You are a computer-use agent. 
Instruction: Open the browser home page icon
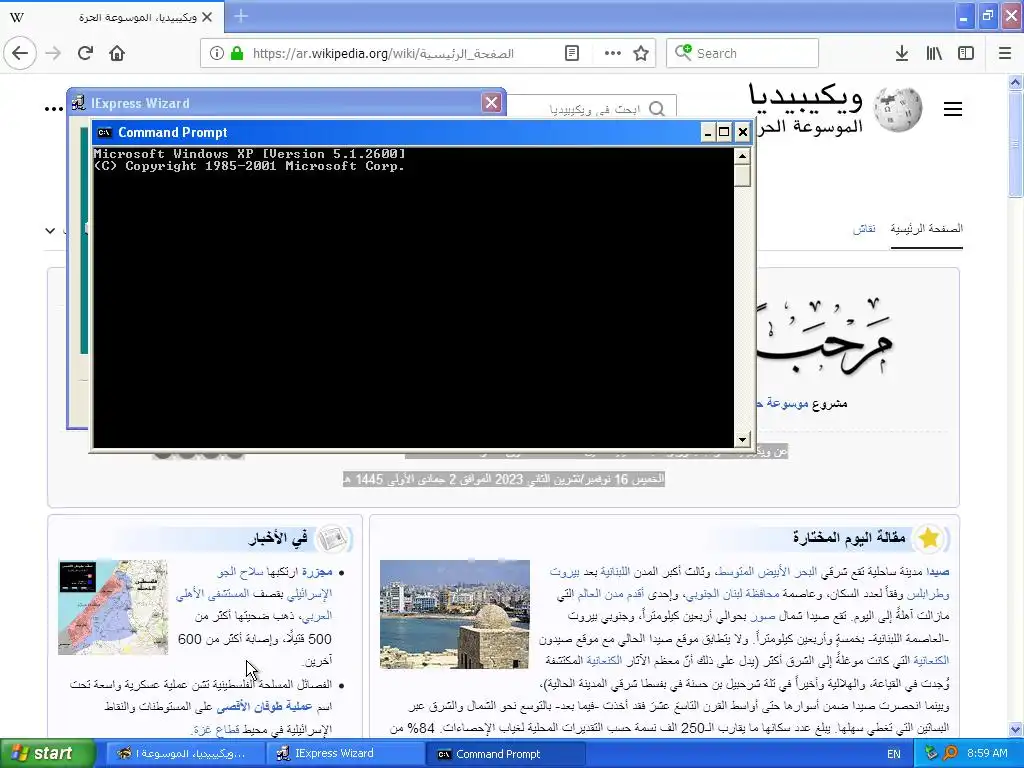coord(117,53)
